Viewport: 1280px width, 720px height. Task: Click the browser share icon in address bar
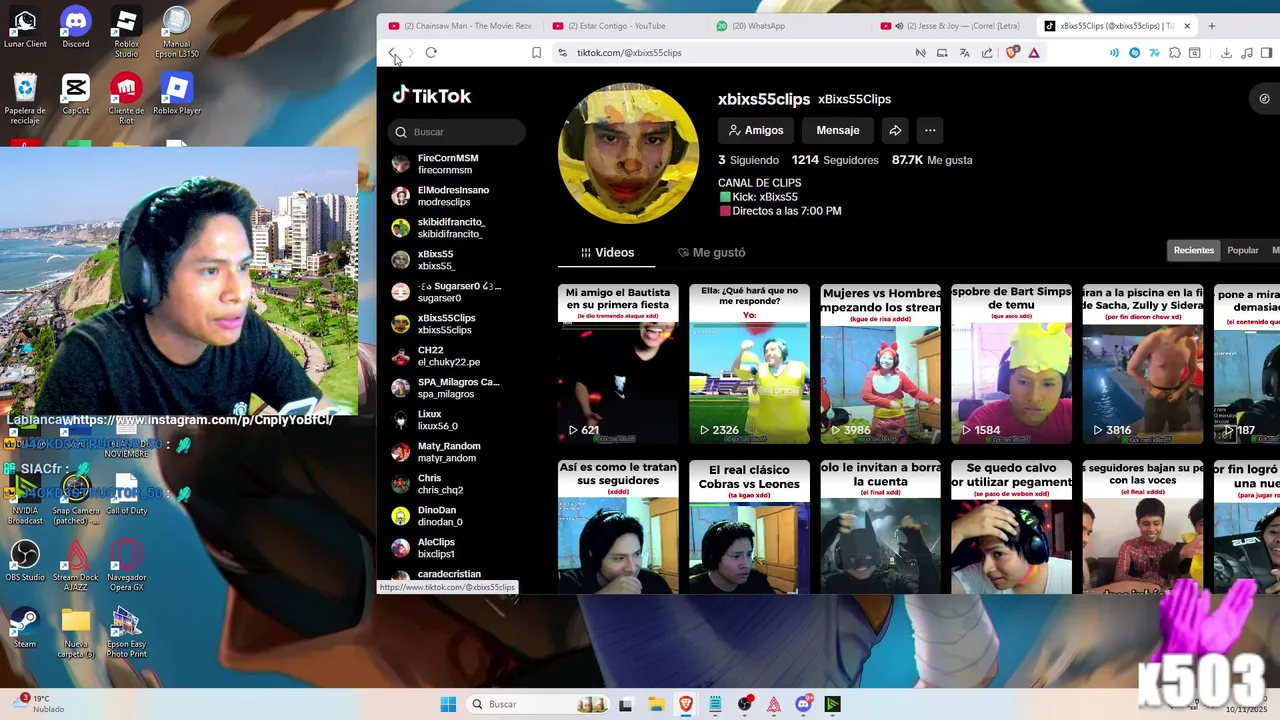click(987, 53)
